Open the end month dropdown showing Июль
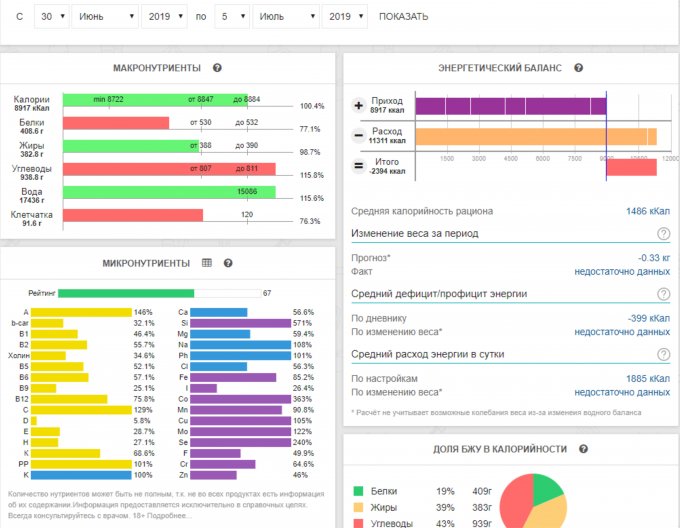Screen dimensions: 680x528 coord(284,16)
